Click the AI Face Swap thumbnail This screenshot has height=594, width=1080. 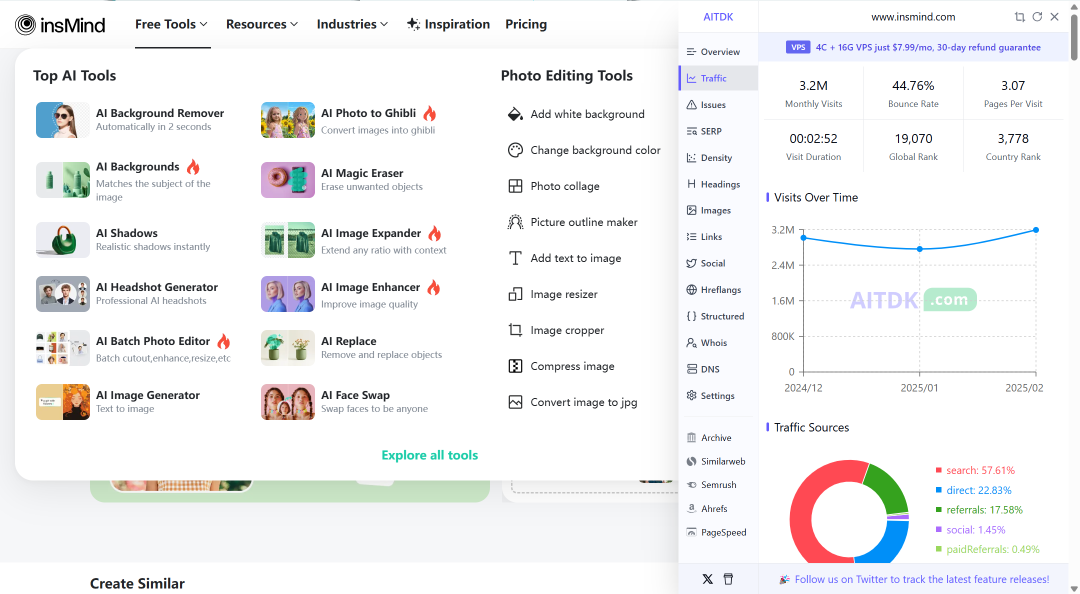(288, 402)
